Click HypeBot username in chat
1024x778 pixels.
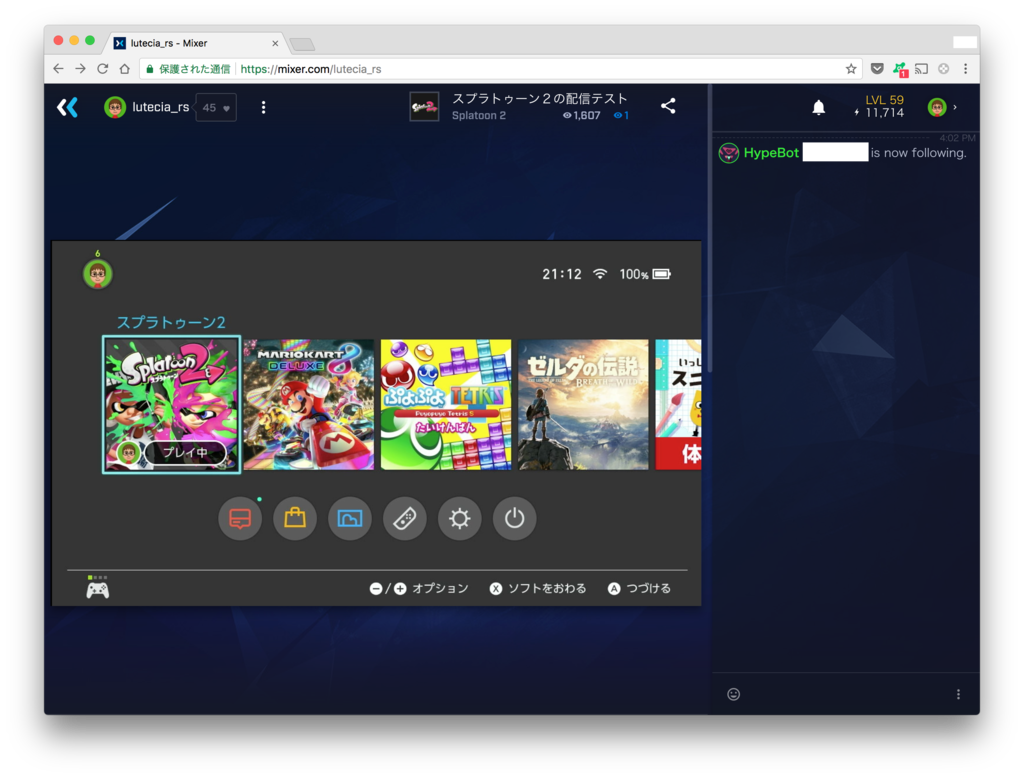point(771,153)
